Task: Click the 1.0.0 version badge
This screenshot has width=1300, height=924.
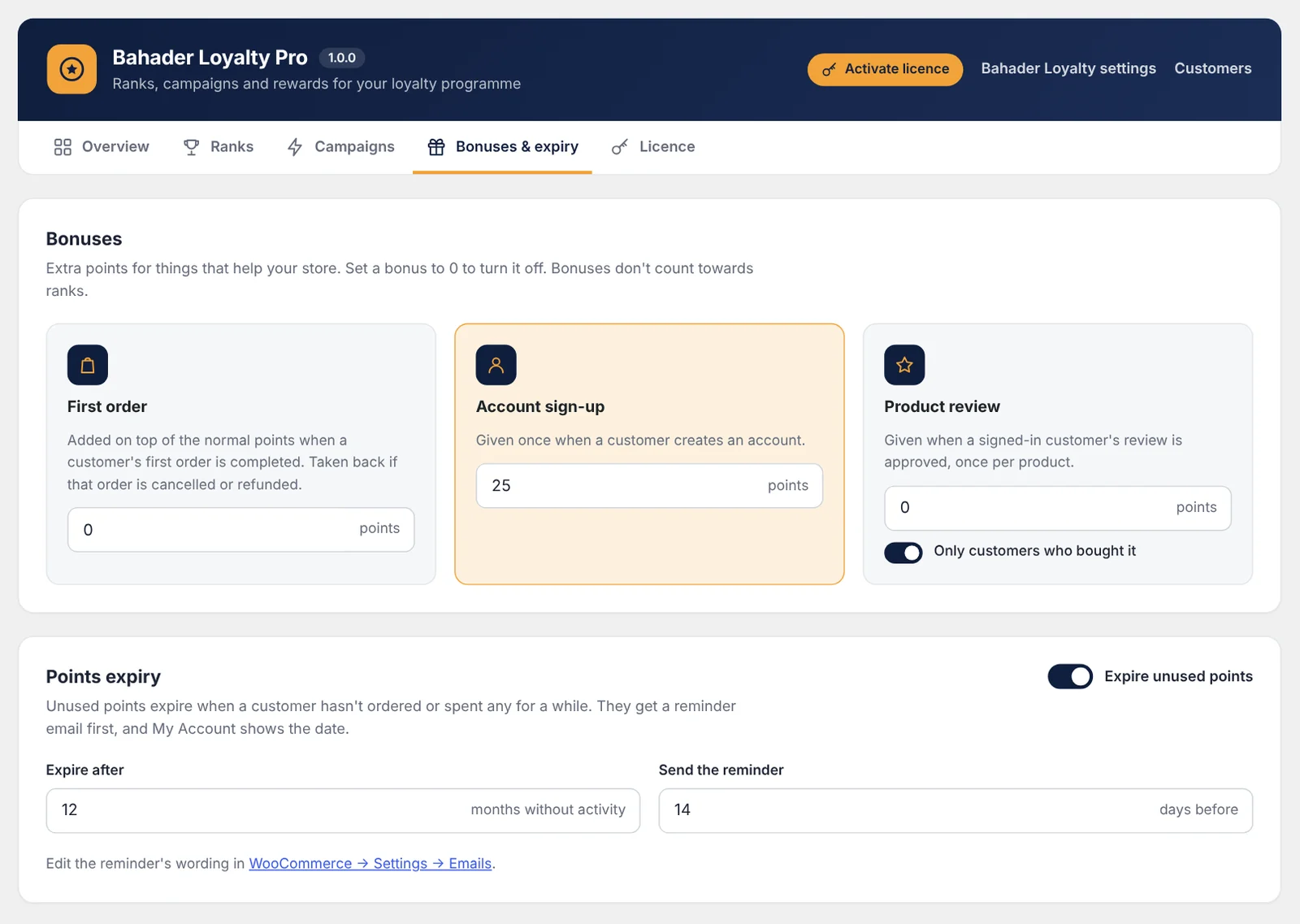Action: point(342,58)
